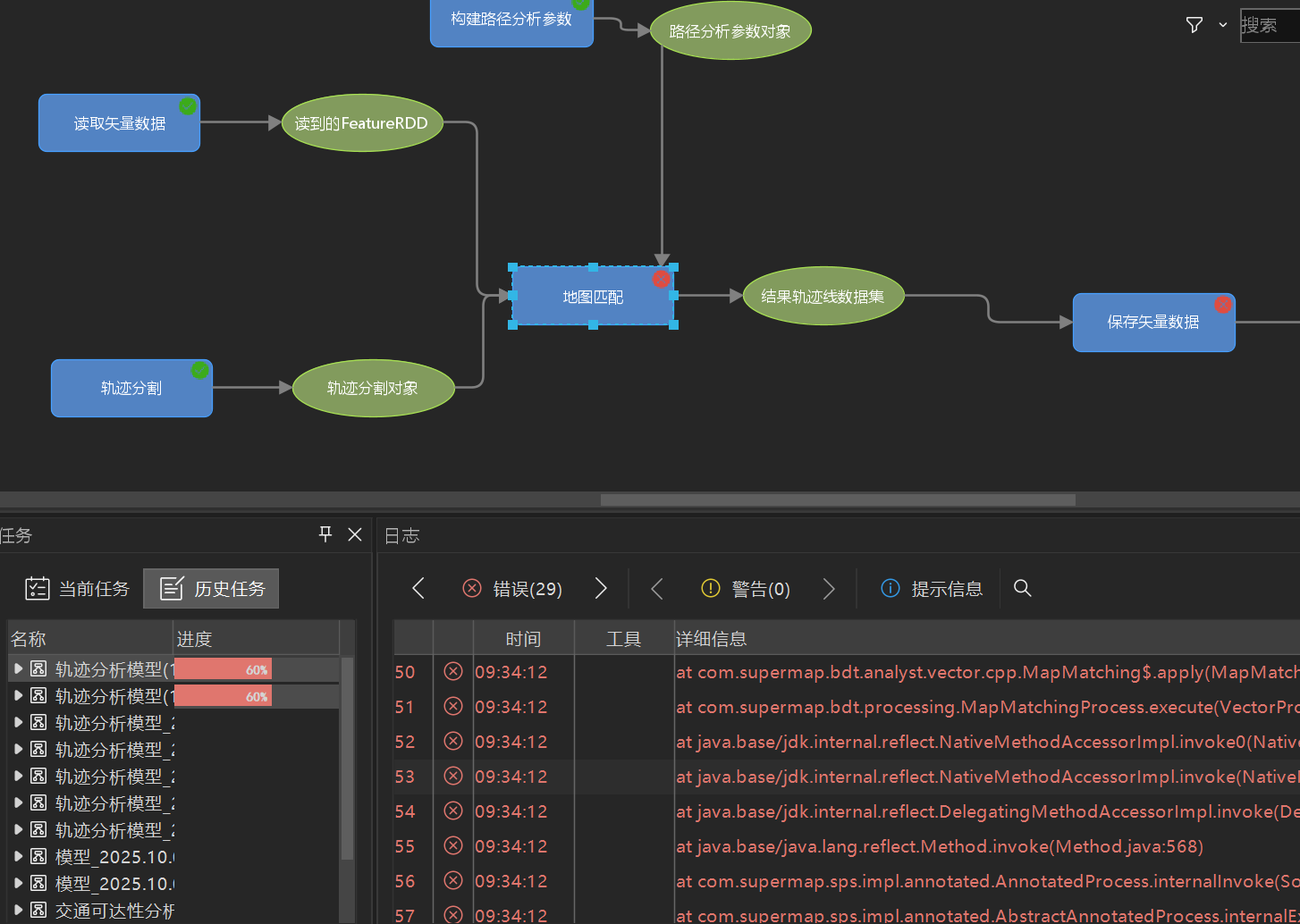
Task: Switch to the 当前任务 tab
Action: [x=77, y=589]
